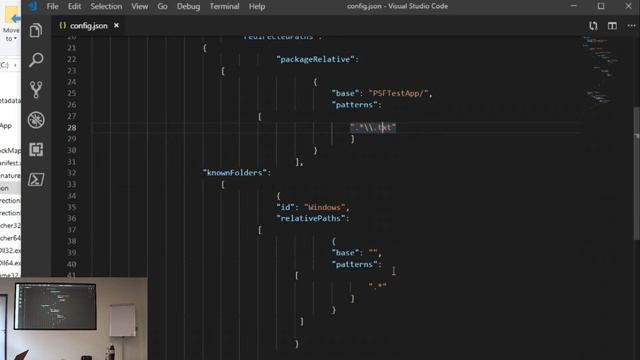The width and height of the screenshot is (640, 360).
Task: Click the "knownFolders" key text
Action: (235, 173)
